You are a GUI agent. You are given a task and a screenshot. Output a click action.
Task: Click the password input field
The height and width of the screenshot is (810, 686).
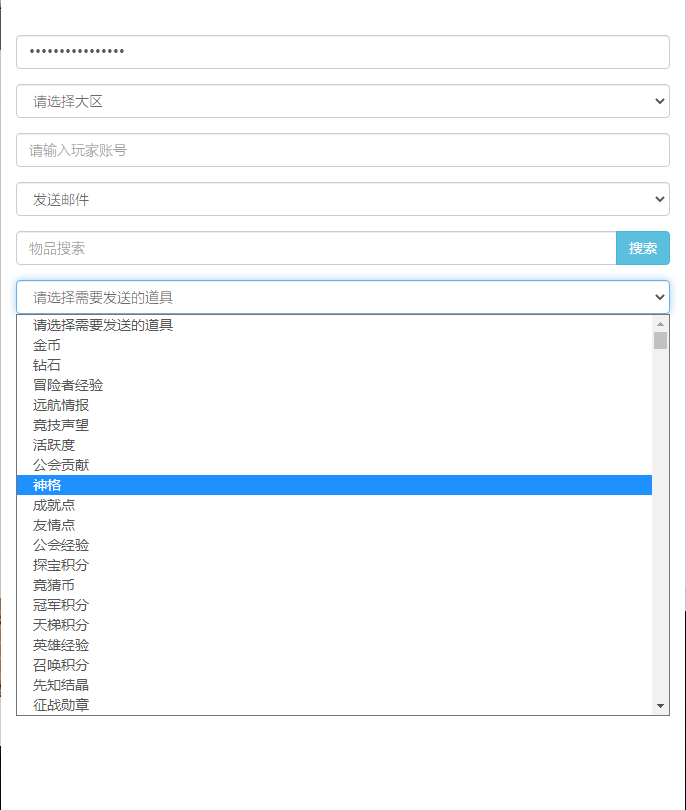[342, 52]
